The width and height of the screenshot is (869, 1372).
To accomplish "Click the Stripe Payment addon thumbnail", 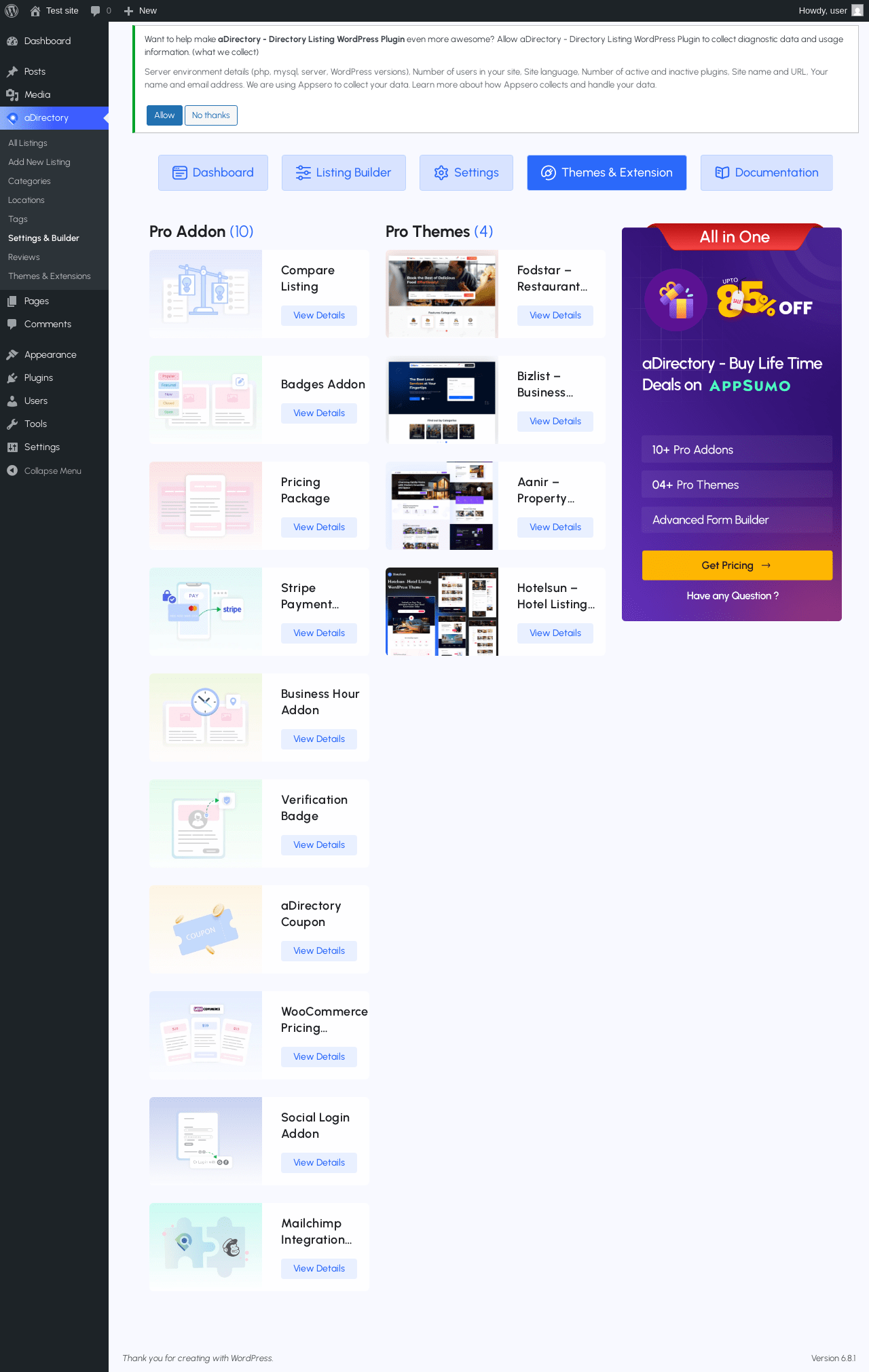I will (206, 612).
